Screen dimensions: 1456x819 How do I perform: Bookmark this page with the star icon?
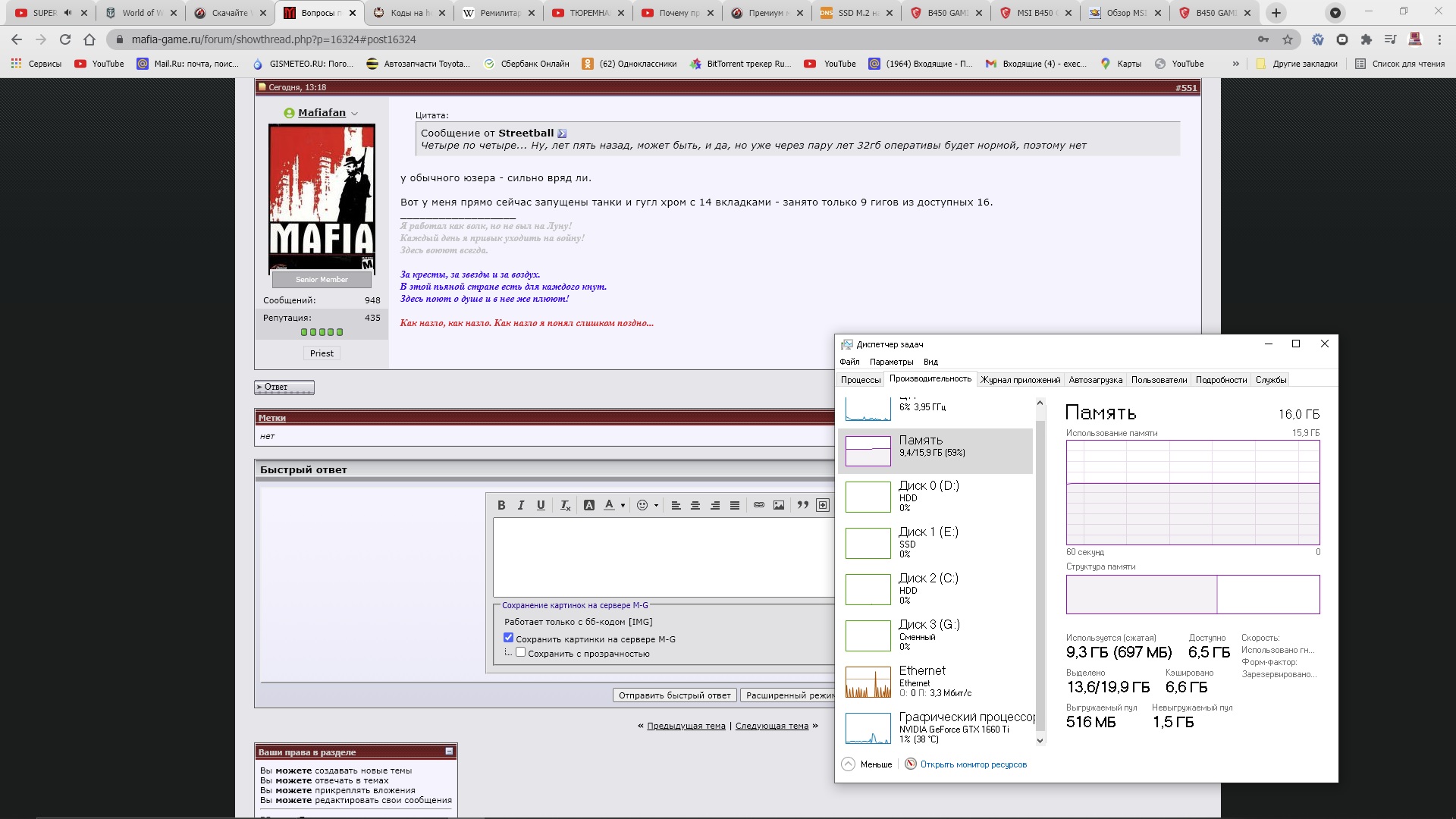point(1288,39)
